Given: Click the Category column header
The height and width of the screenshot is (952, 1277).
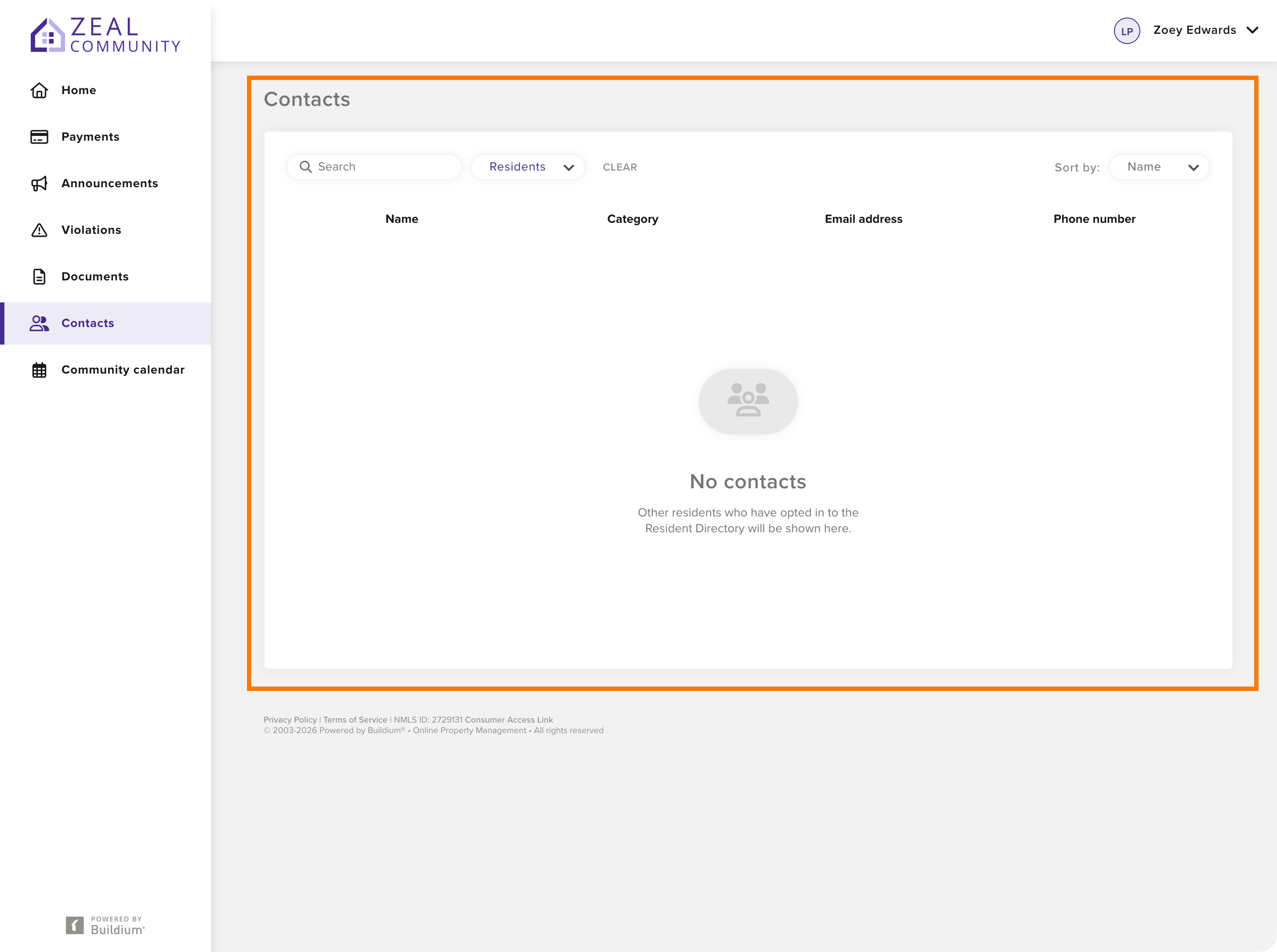Looking at the screenshot, I should 632,219.
